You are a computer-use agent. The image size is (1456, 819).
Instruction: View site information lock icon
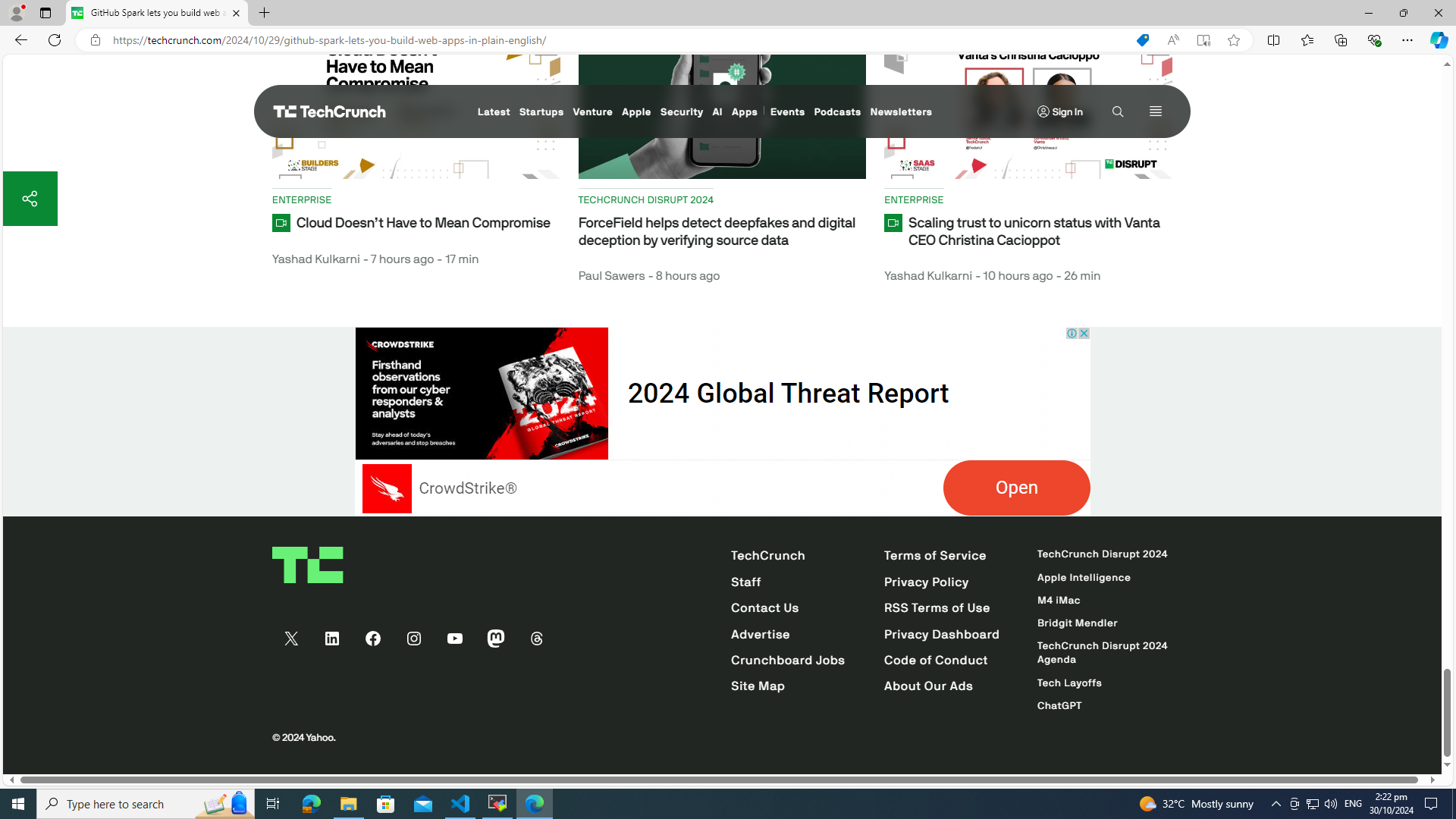95,40
